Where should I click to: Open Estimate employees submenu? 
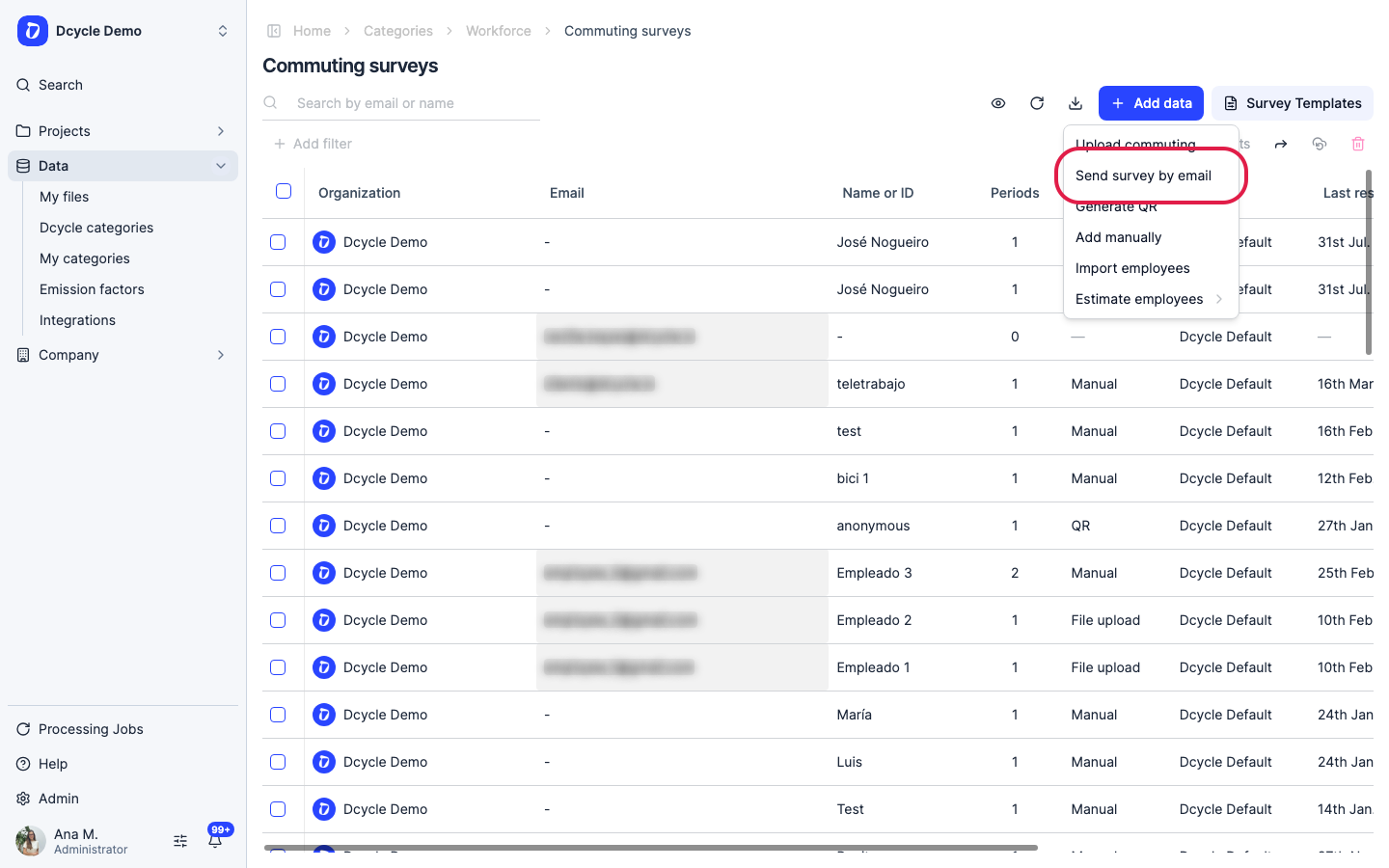coord(1150,299)
